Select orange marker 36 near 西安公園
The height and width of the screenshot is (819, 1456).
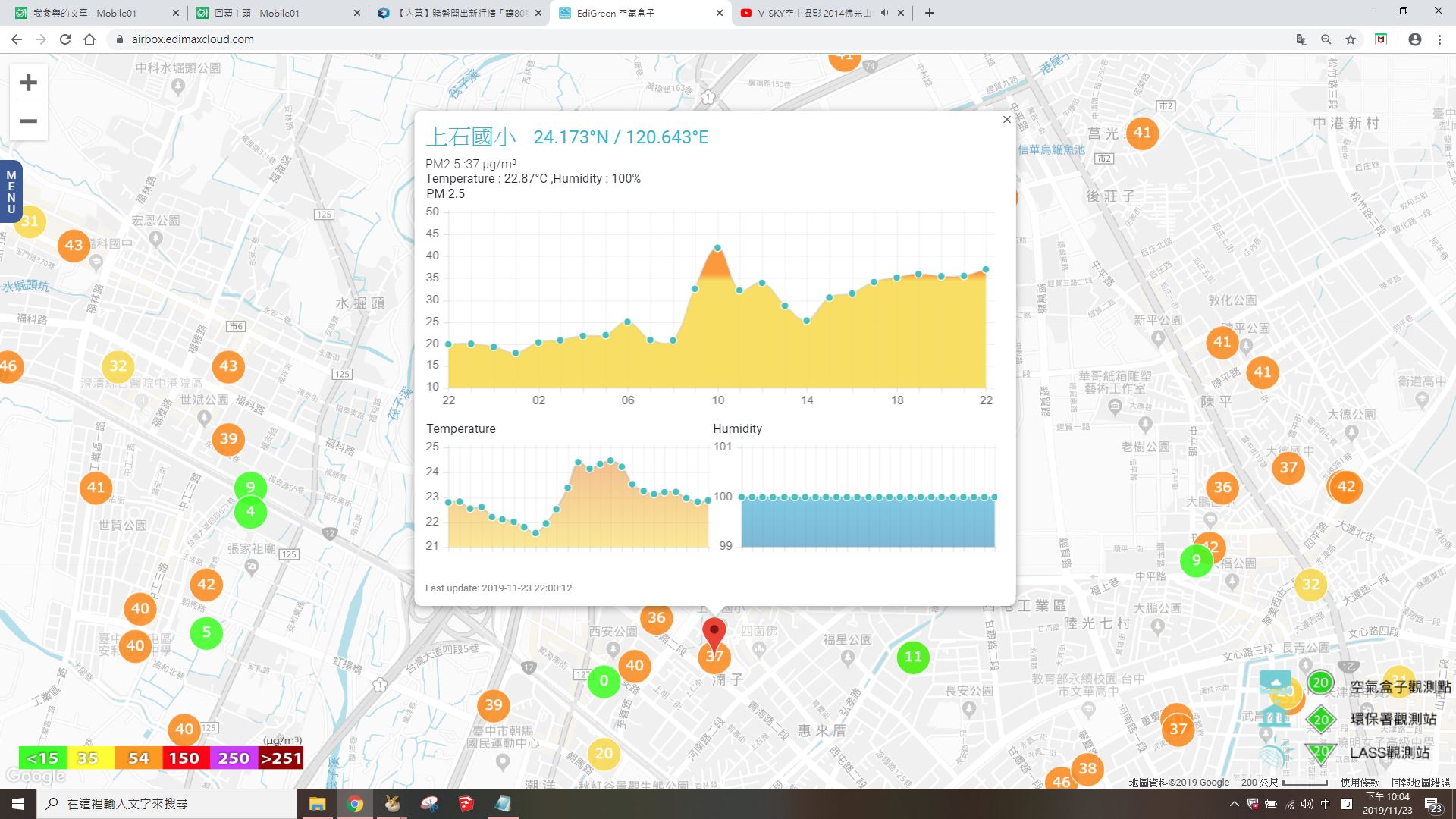pos(657,618)
